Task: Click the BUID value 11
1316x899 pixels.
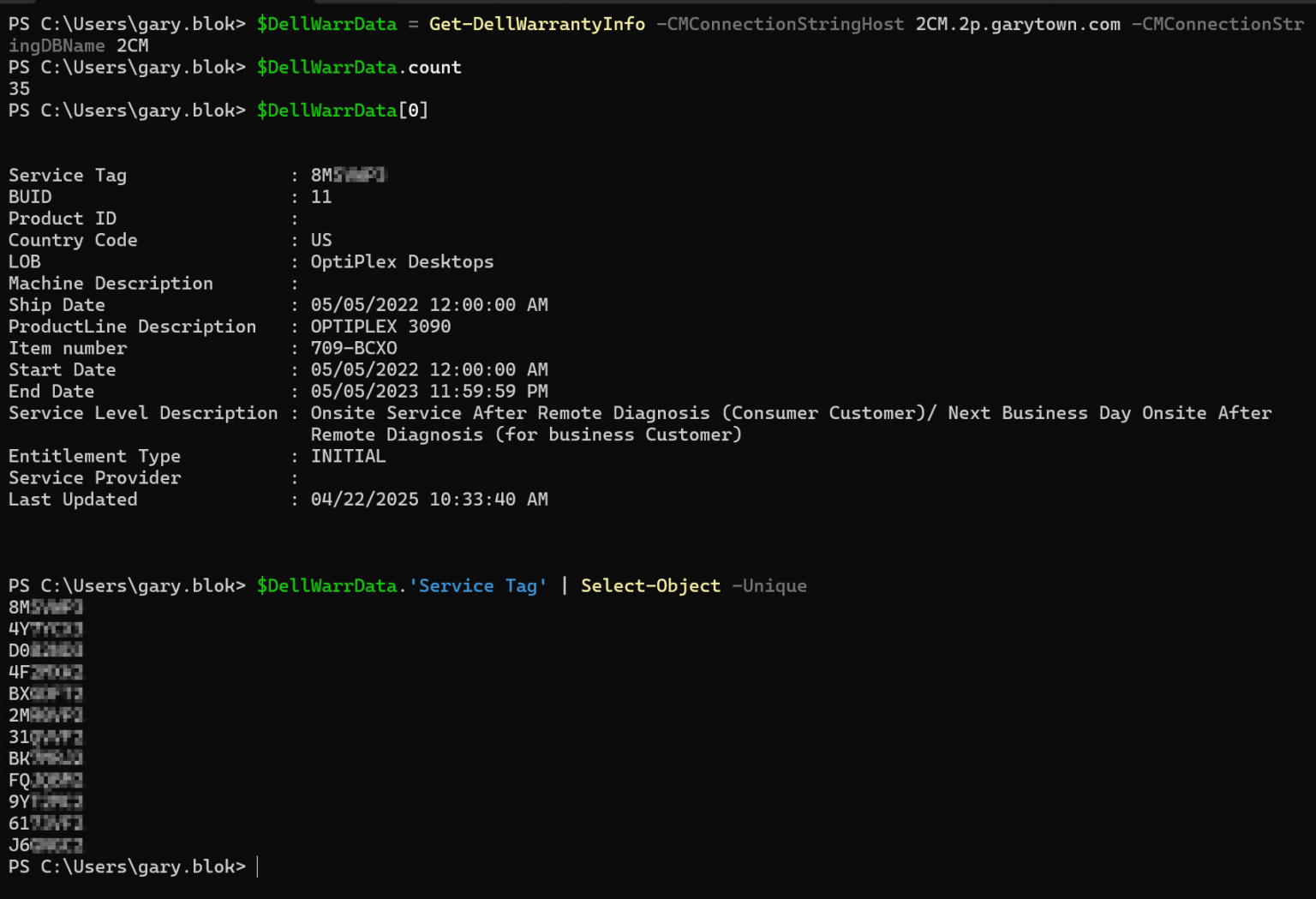Action: coord(322,196)
